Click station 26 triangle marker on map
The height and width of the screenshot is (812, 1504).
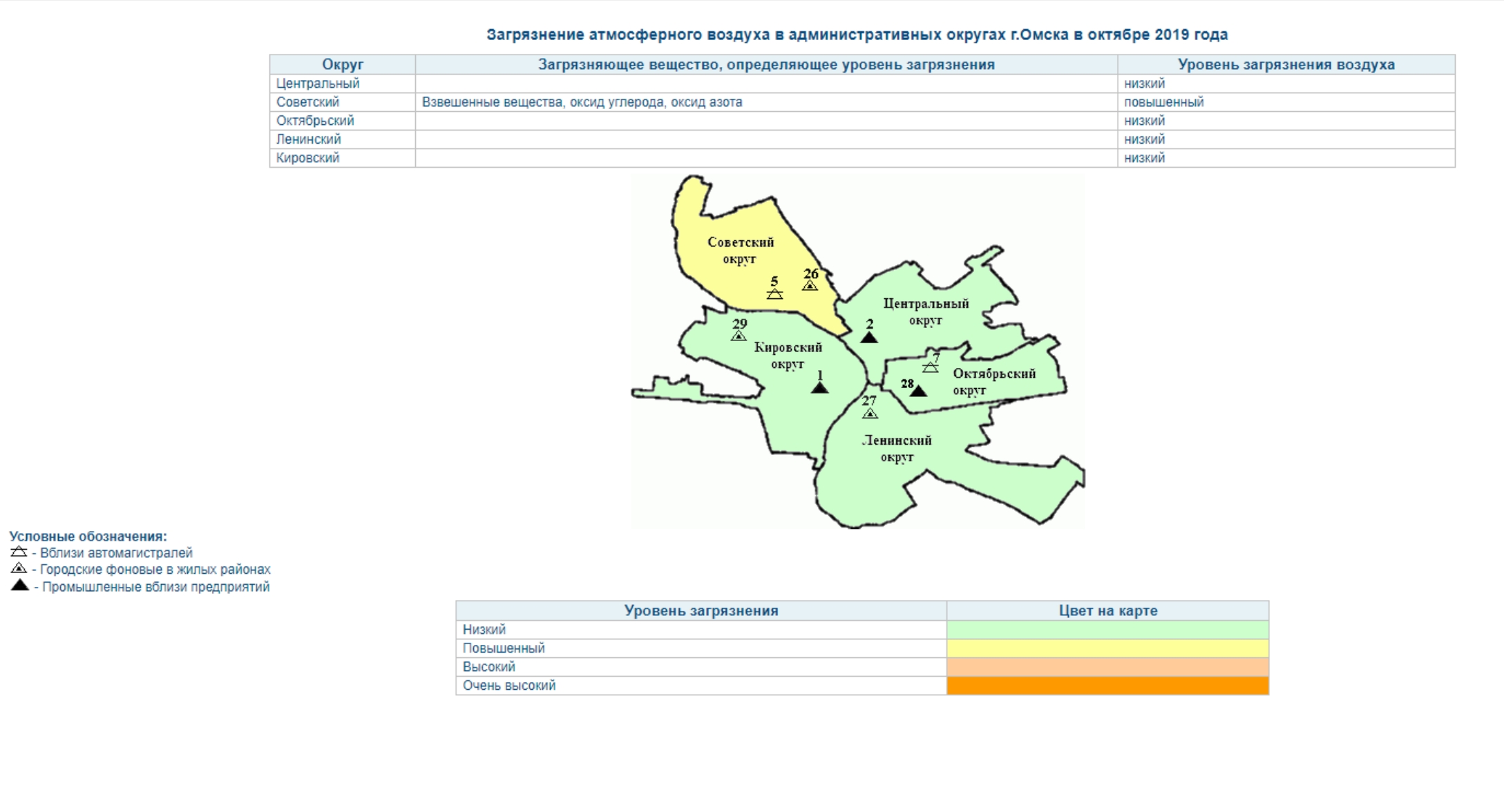(x=810, y=285)
